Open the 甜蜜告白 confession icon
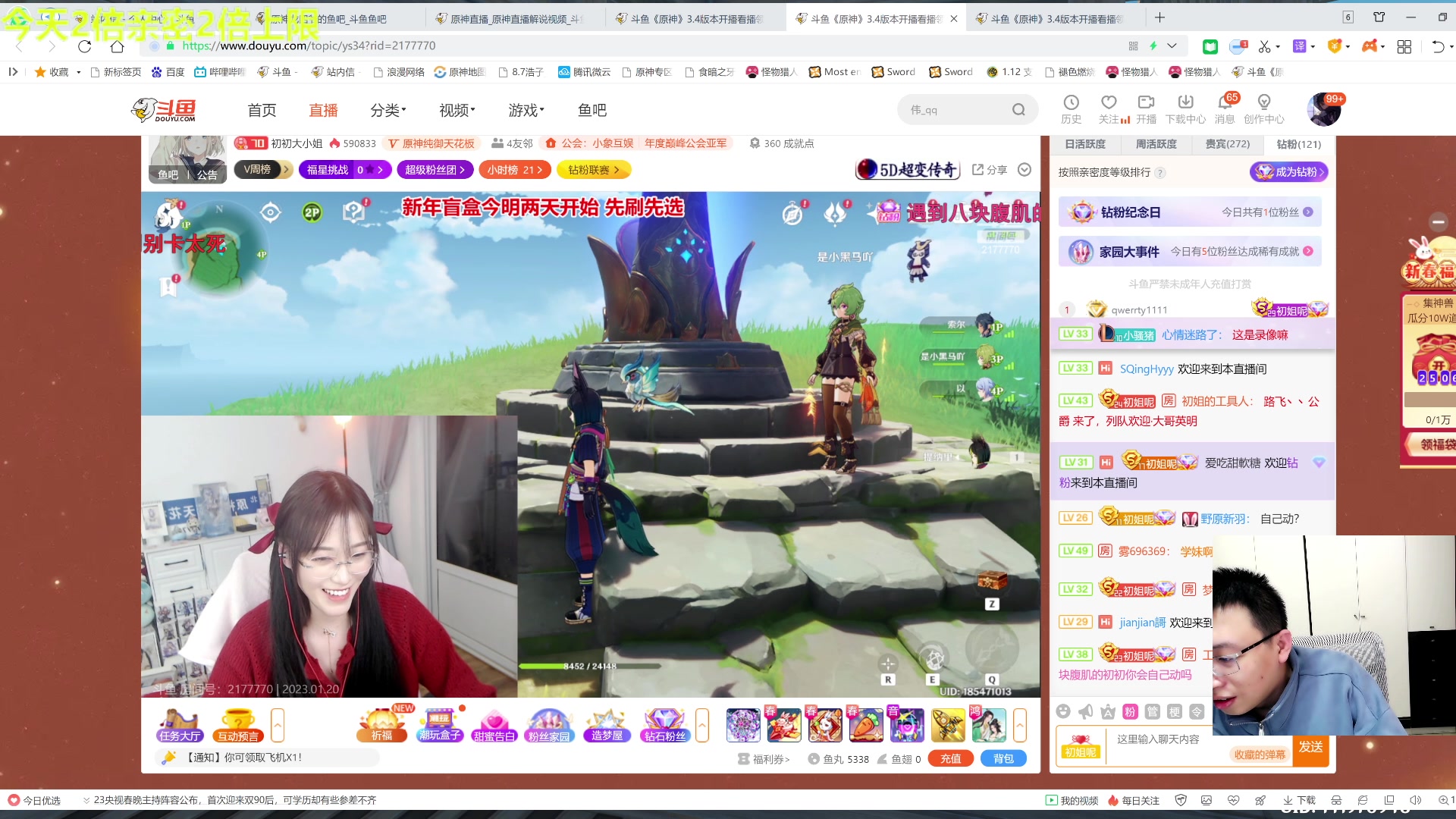 (494, 725)
